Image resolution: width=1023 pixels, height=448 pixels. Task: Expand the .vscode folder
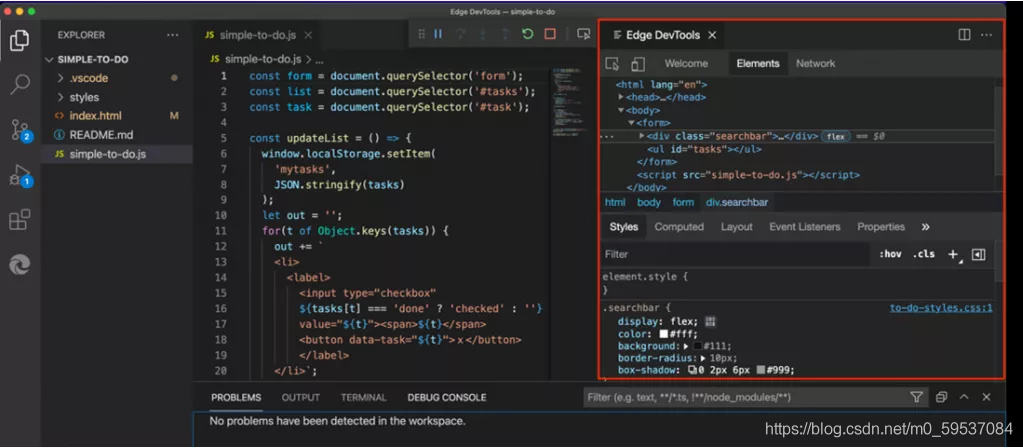coord(60,78)
